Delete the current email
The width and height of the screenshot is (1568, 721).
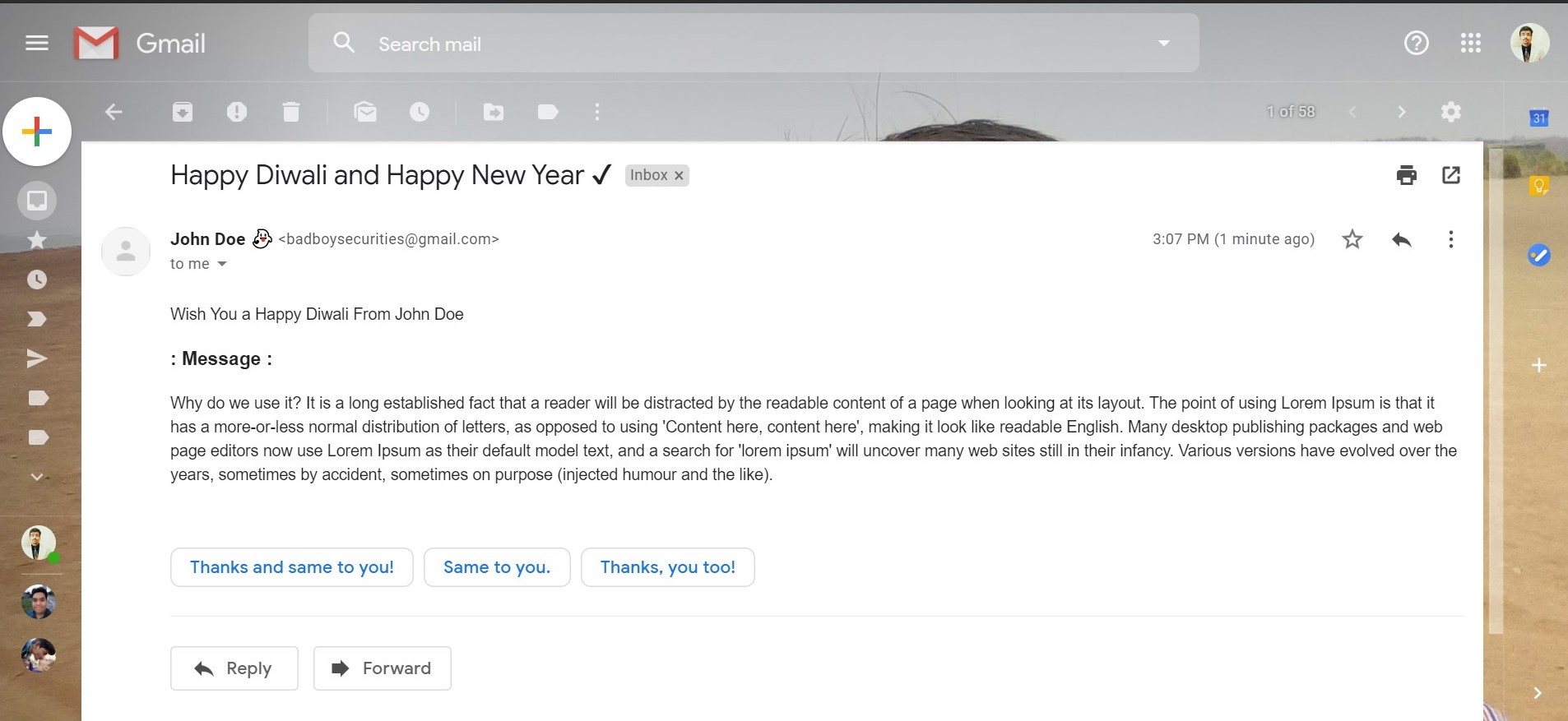[290, 112]
